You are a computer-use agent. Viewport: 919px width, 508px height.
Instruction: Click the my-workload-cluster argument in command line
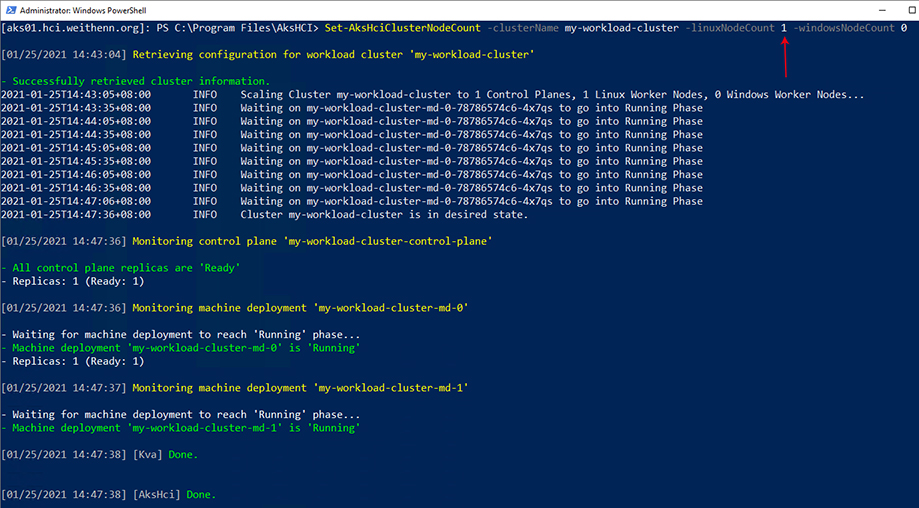point(621,28)
